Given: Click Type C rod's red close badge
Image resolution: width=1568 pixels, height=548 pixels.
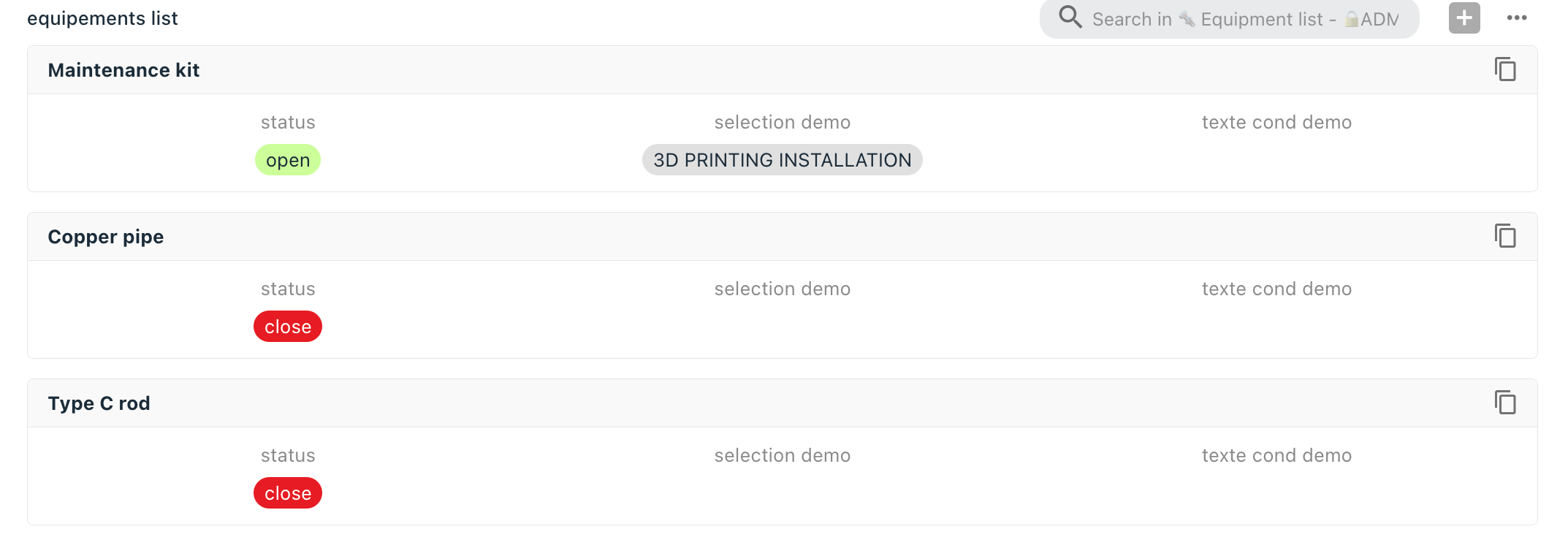Looking at the screenshot, I should 288,493.
